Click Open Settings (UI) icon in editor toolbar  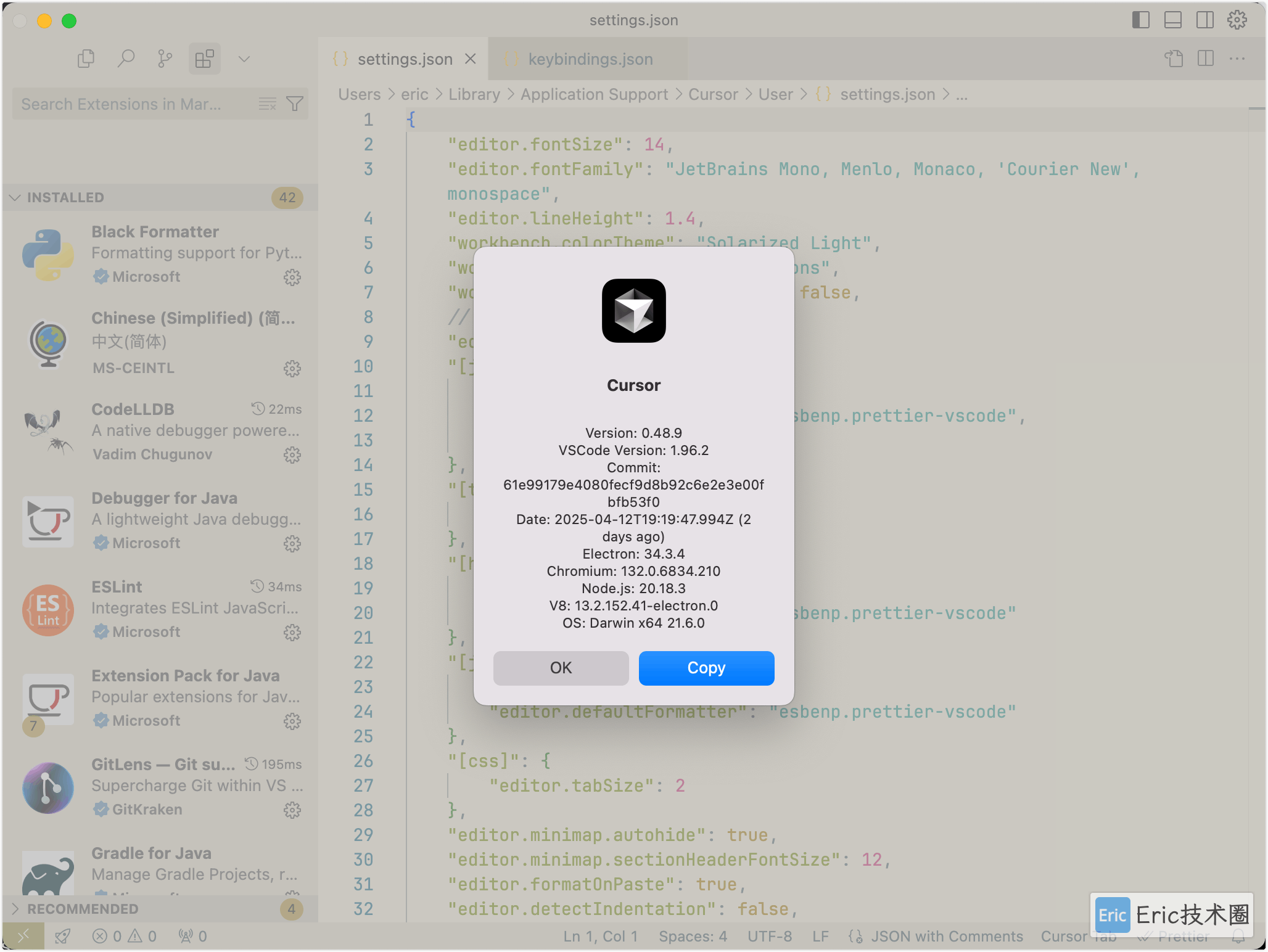pyautogui.click(x=1174, y=59)
